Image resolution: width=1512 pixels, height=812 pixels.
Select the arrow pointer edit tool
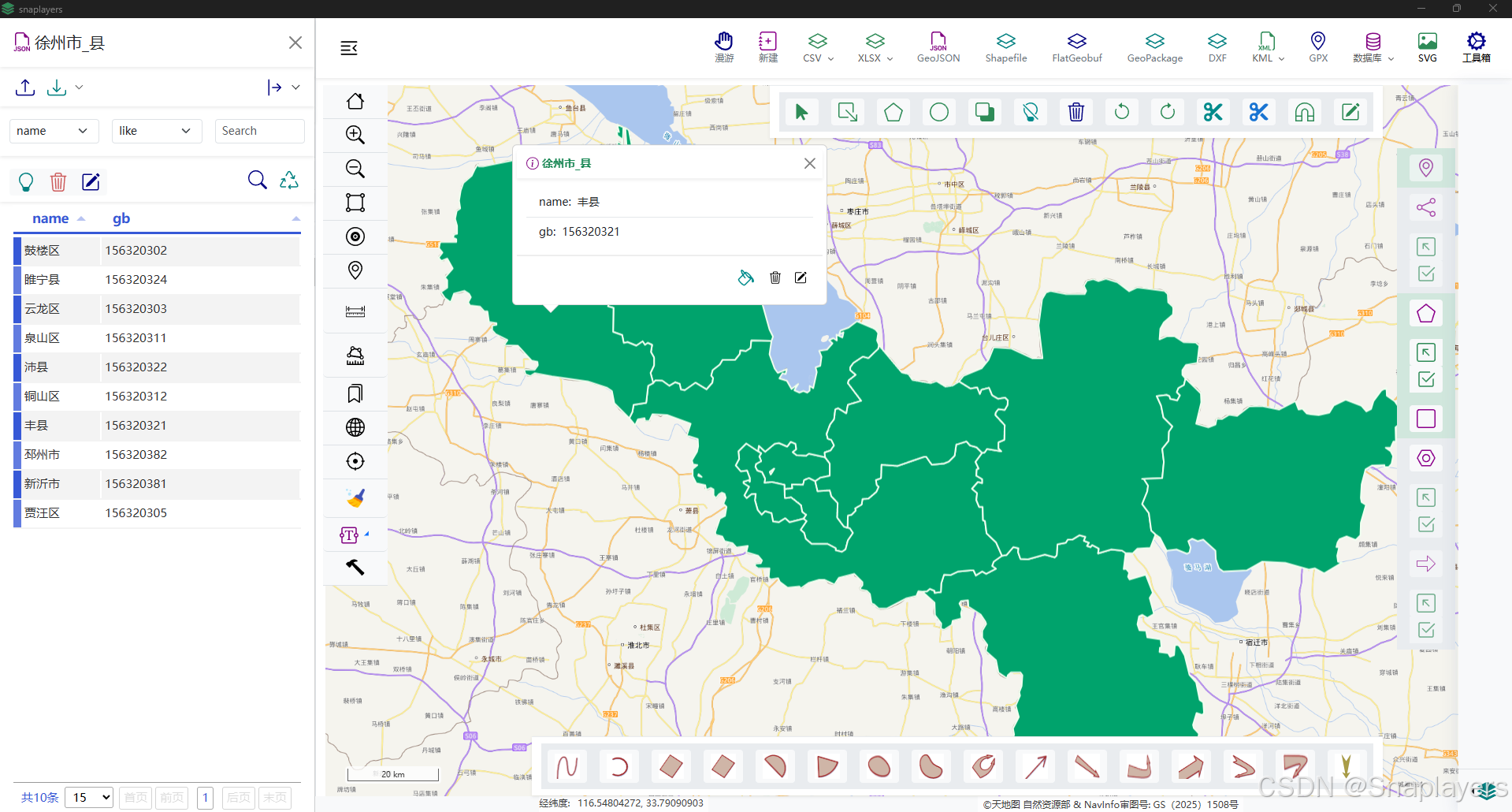(802, 112)
